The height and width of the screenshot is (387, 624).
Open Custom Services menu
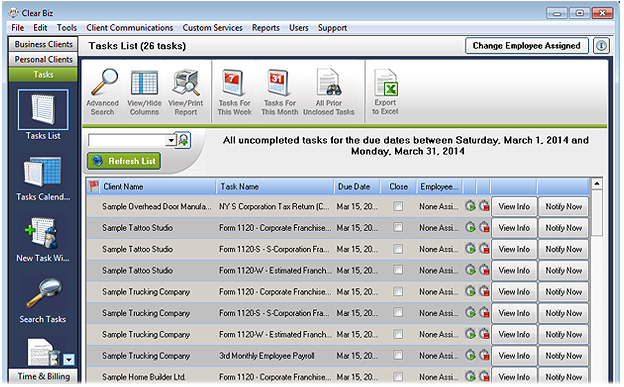click(x=213, y=28)
